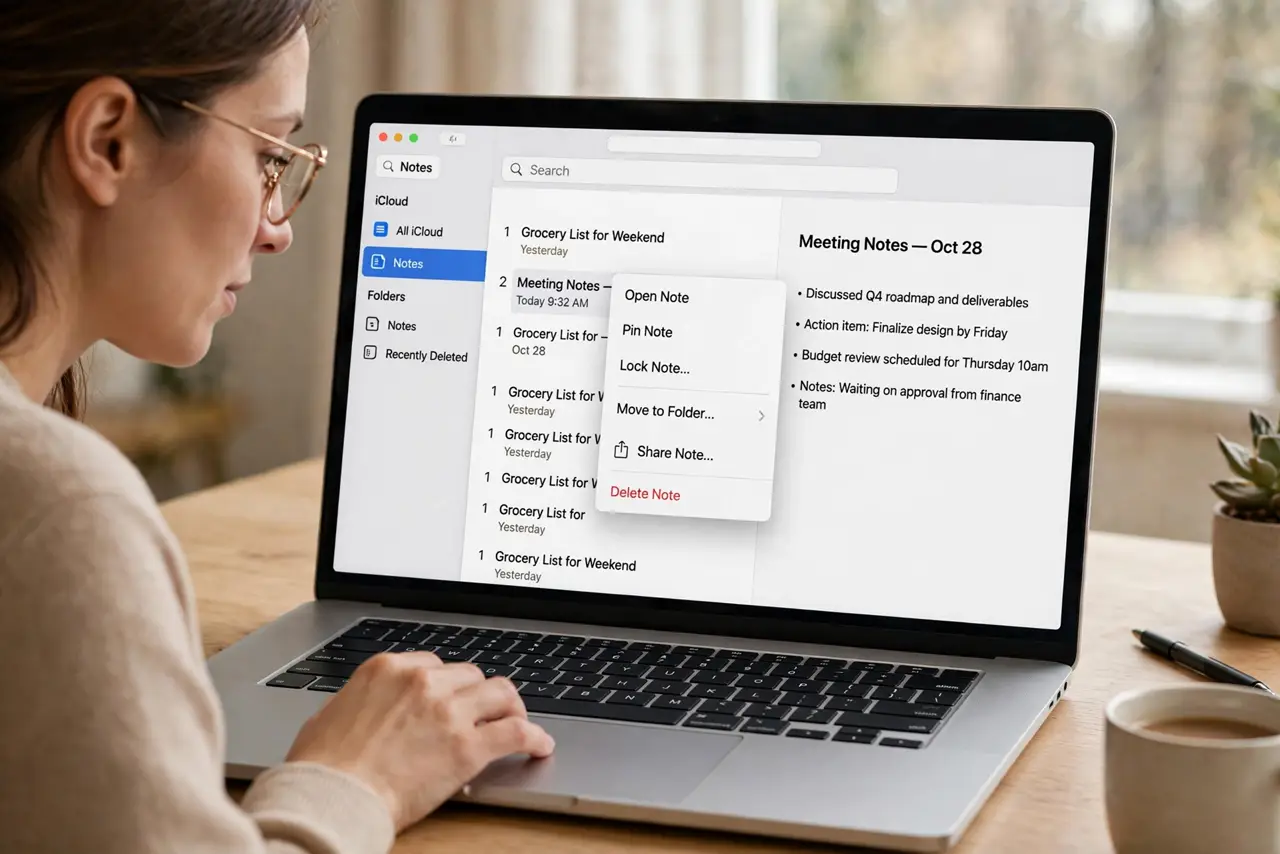Screen dimensions: 1280x854
Task: Click the empty title bar field
Action: pyautogui.click(x=714, y=147)
